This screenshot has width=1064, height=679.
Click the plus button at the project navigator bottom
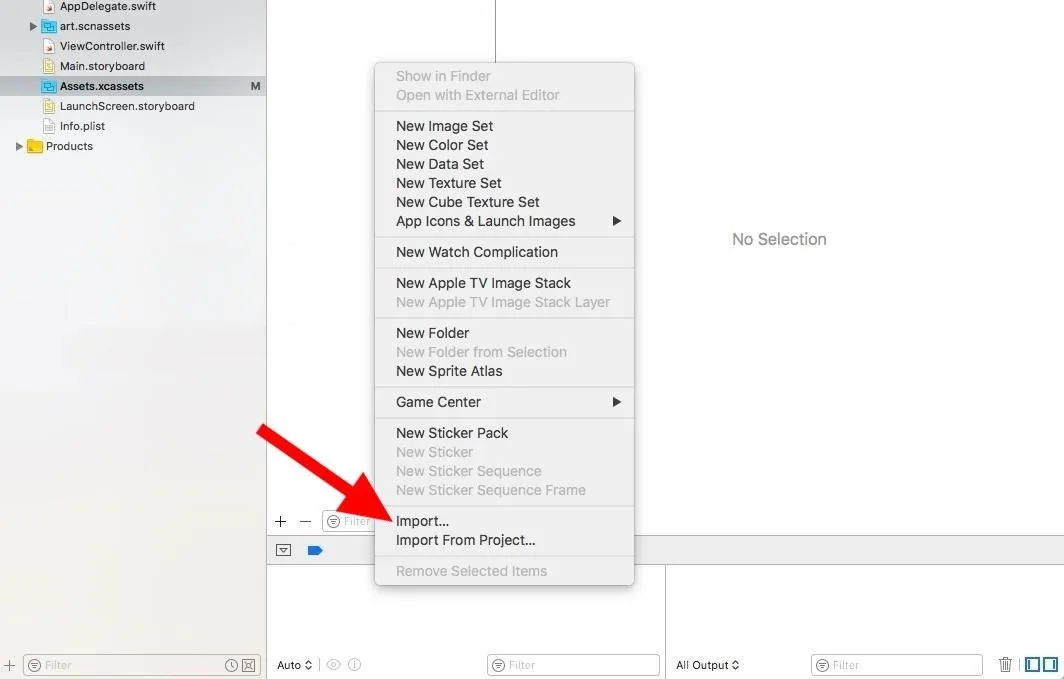pyautogui.click(x=10, y=665)
